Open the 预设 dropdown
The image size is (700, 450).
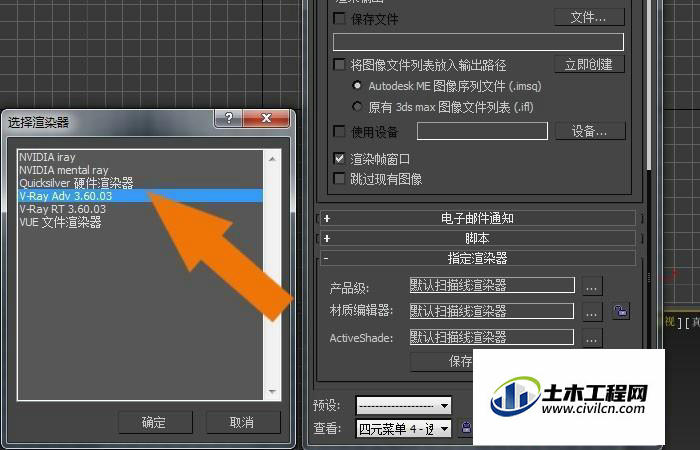tap(404, 406)
